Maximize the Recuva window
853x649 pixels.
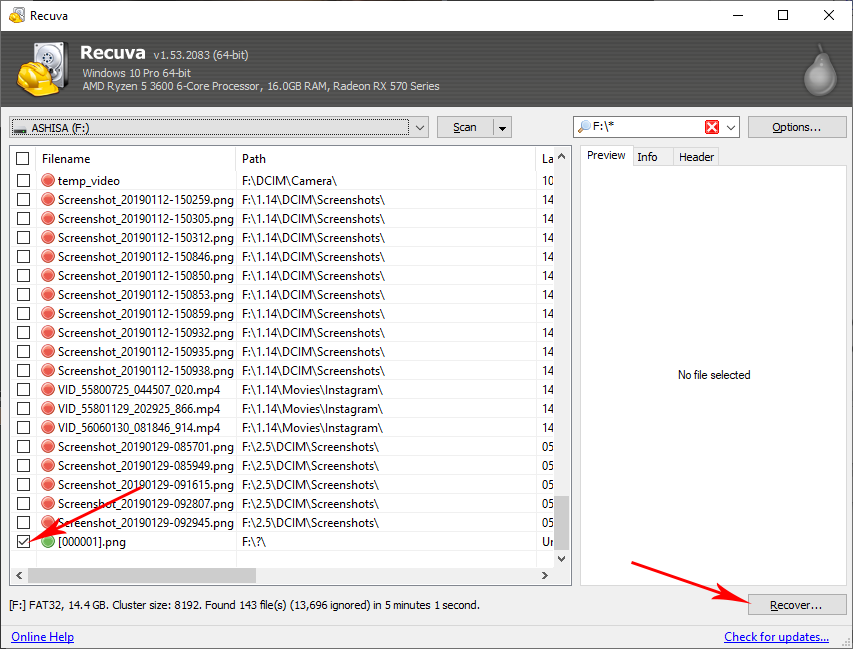pos(783,15)
